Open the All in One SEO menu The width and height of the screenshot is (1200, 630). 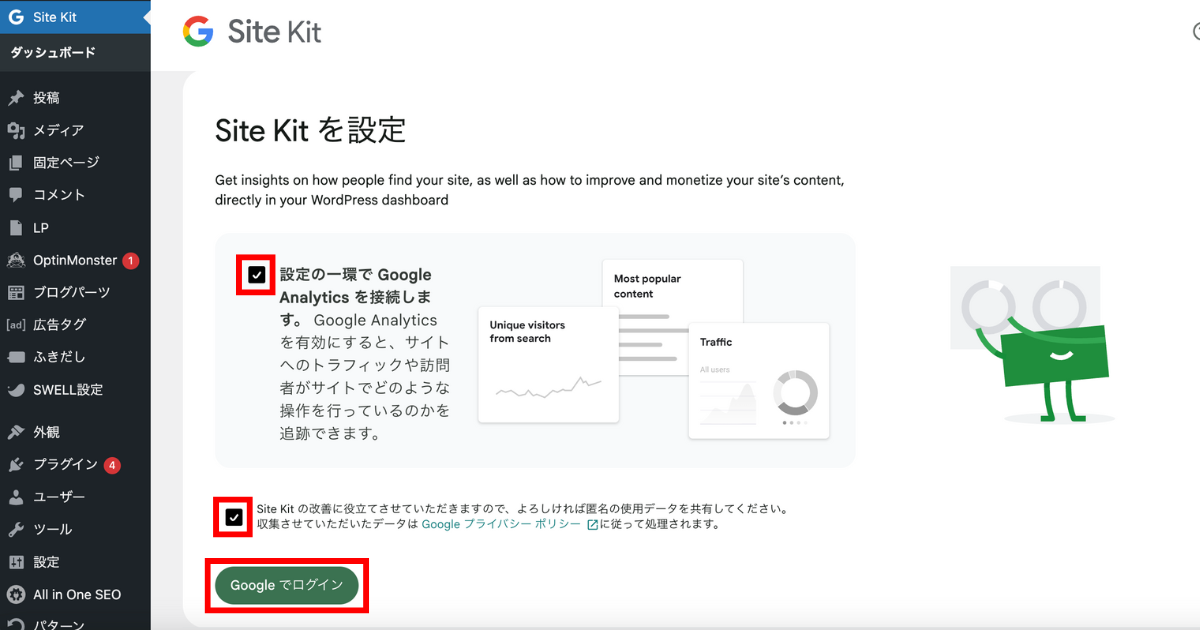[x=75, y=594]
